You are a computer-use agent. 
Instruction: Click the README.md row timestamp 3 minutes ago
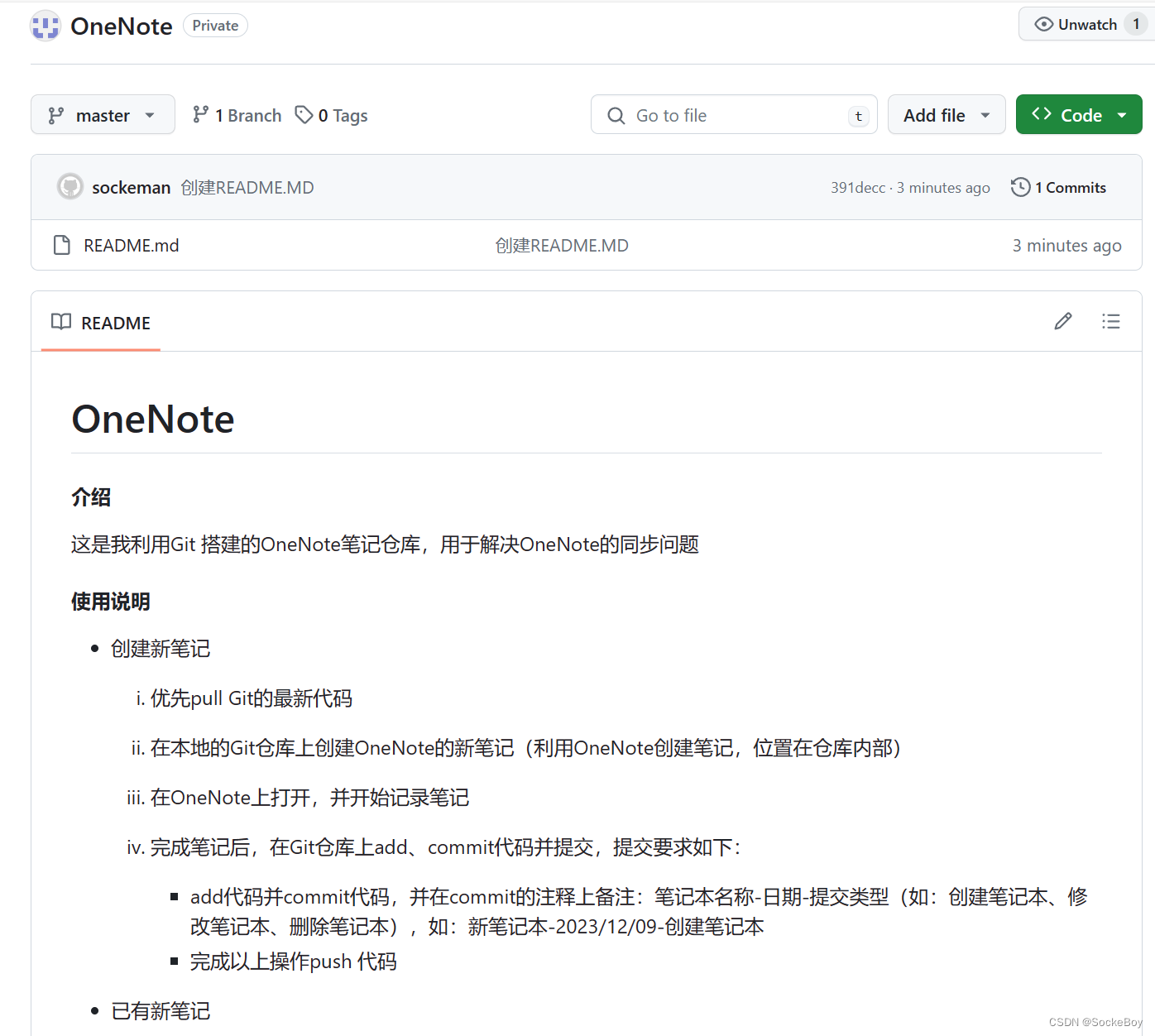tap(1066, 246)
